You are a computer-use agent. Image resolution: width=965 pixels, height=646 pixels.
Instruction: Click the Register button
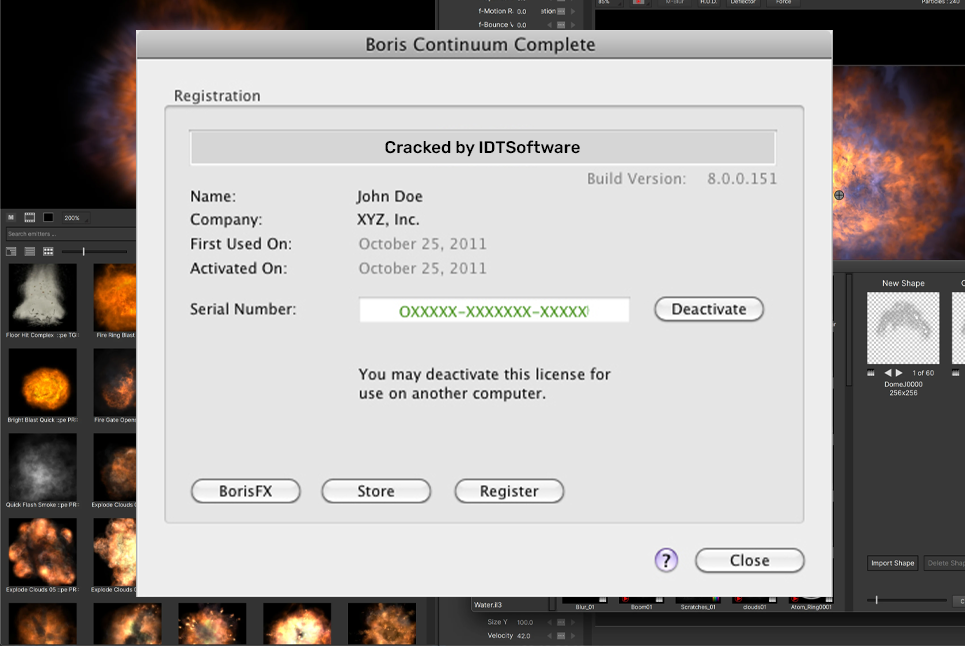[509, 491]
